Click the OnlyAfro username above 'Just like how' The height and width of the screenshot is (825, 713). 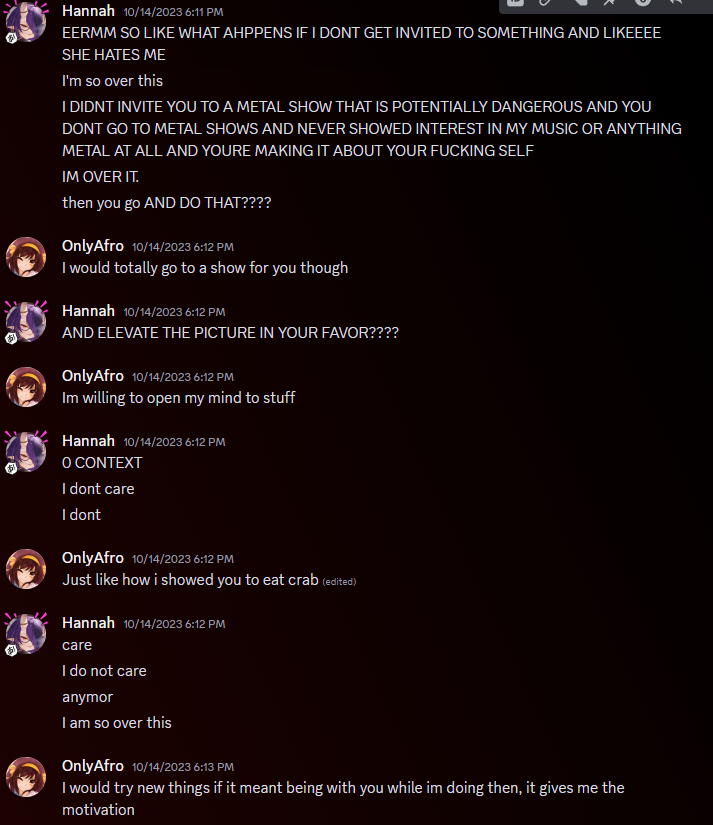(93, 558)
